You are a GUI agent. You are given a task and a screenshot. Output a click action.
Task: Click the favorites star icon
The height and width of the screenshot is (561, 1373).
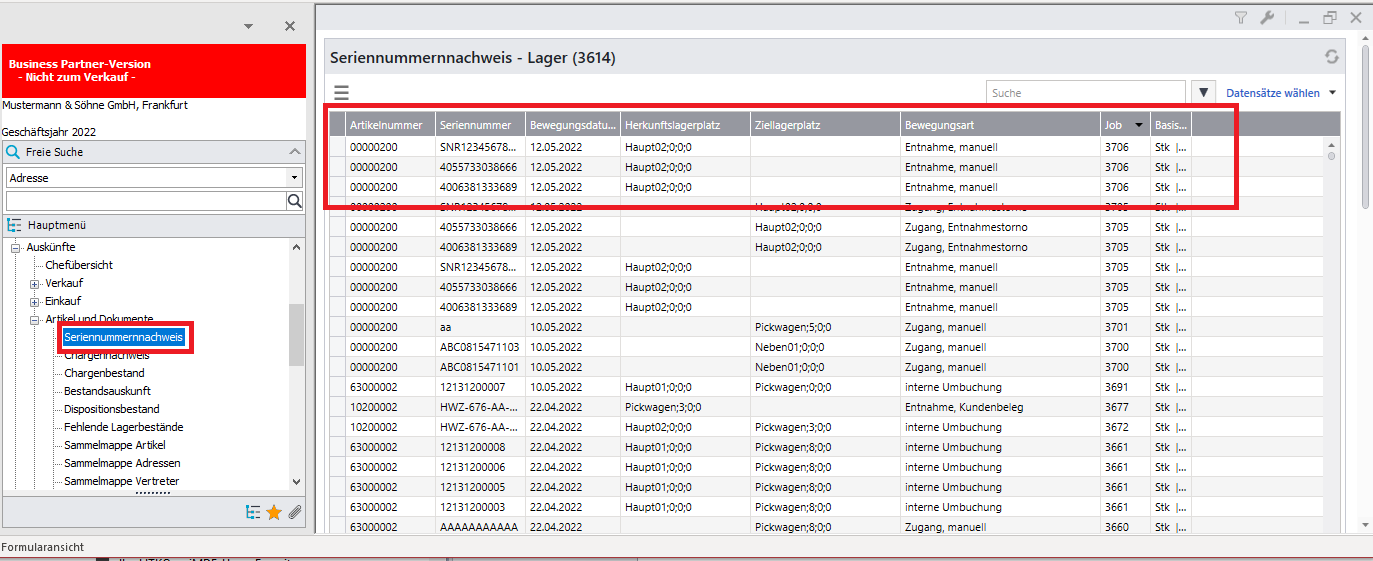tap(274, 512)
